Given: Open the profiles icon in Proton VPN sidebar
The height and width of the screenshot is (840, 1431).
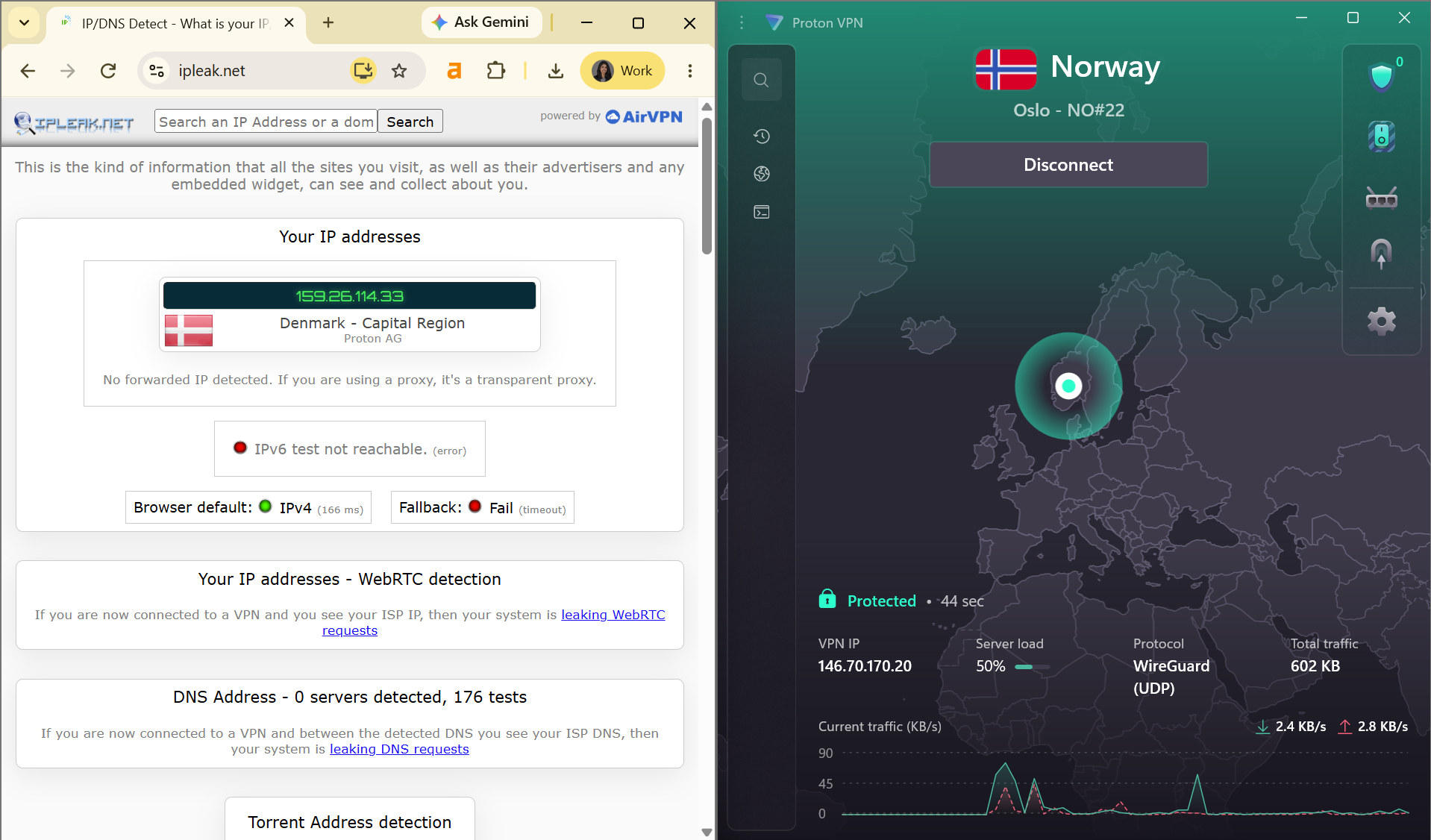Looking at the screenshot, I should (761, 213).
